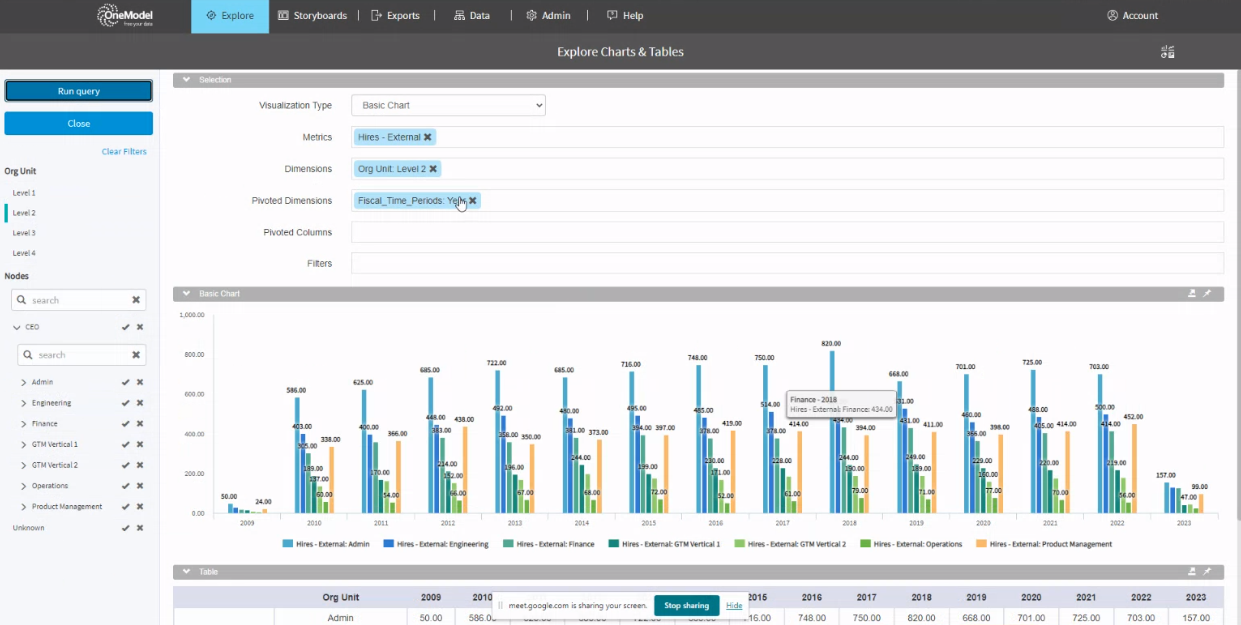Remove Fiscal_Time_Periods pivoted dimension chip
This screenshot has width=1241, height=625.
coord(473,200)
